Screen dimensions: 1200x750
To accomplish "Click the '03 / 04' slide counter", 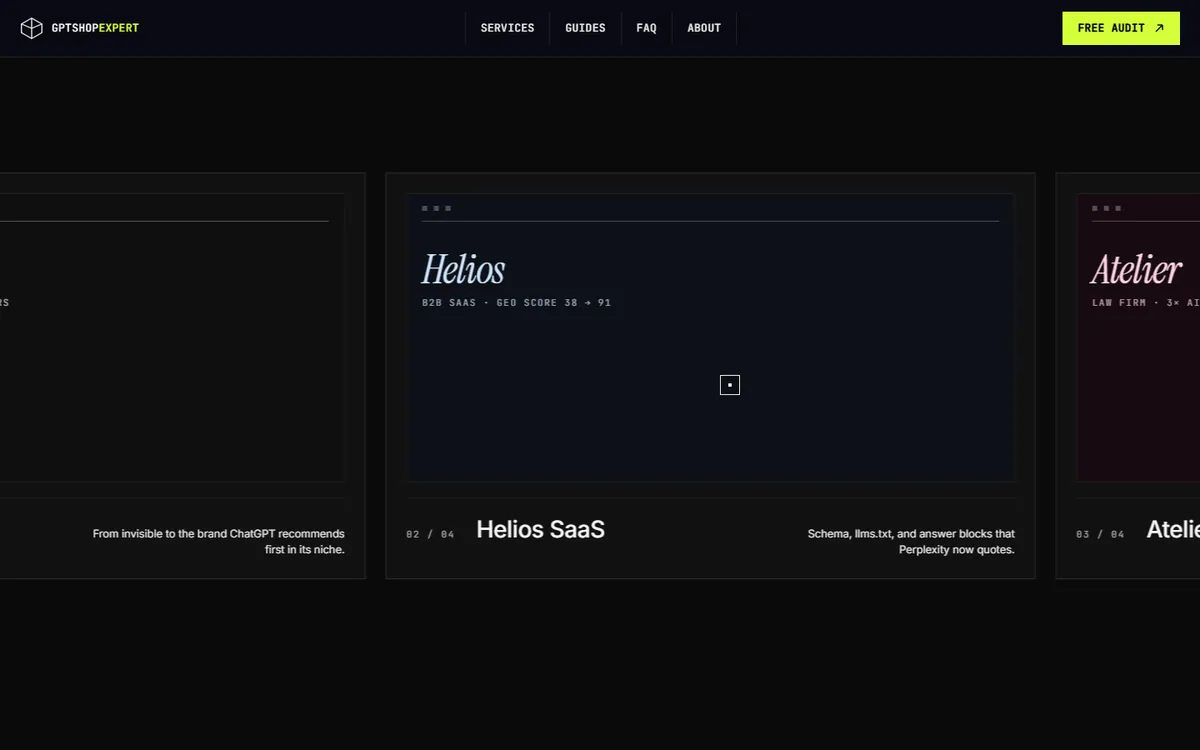I will pyautogui.click(x=1100, y=534).
